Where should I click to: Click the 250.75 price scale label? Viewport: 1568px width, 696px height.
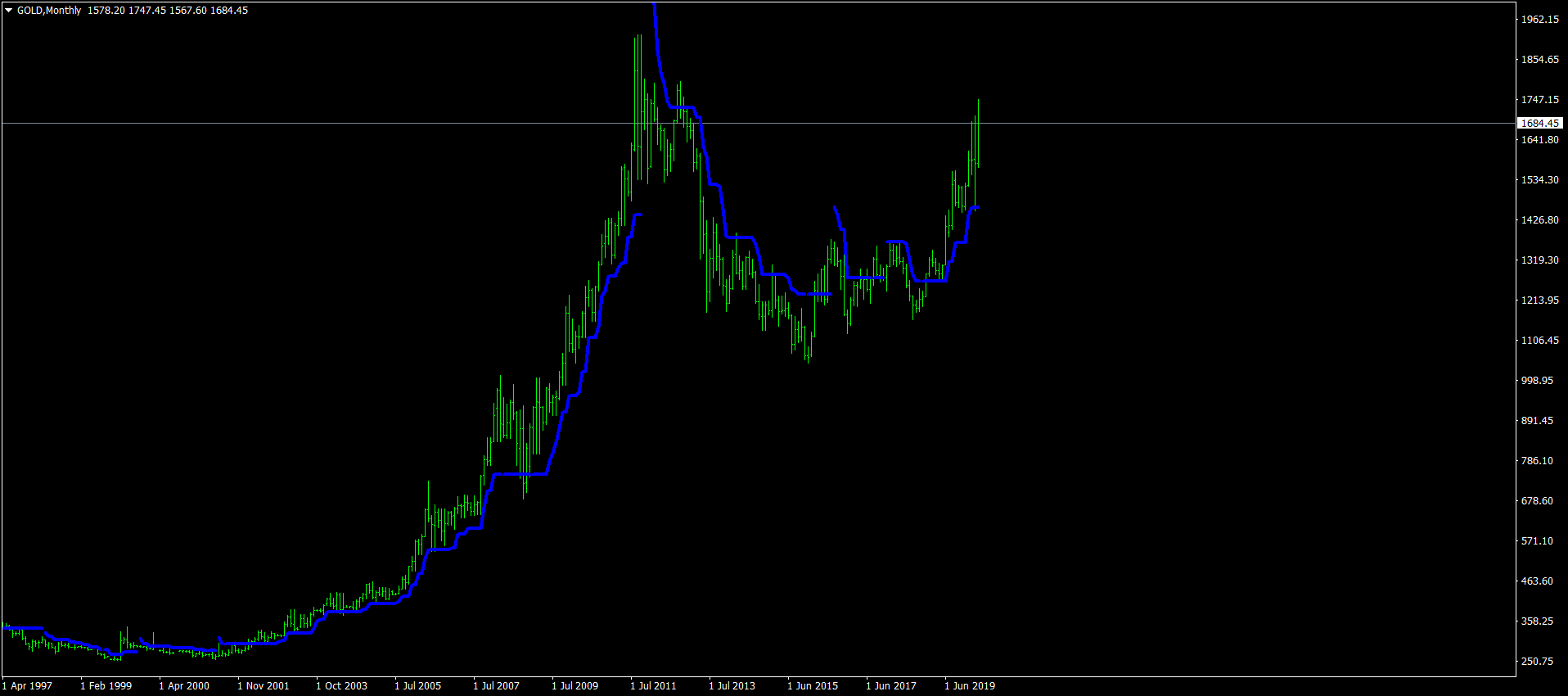tap(1537, 662)
